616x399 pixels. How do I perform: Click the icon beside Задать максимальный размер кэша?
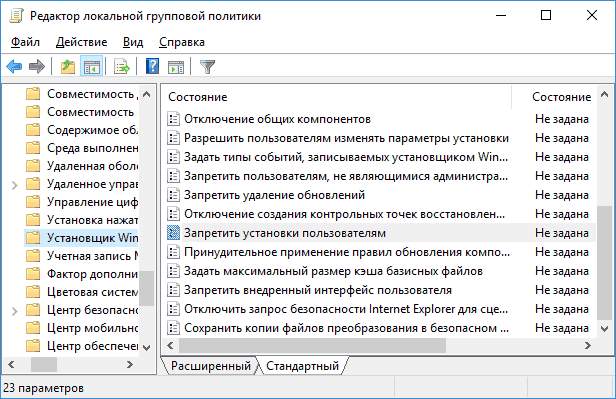[x=173, y=271]
